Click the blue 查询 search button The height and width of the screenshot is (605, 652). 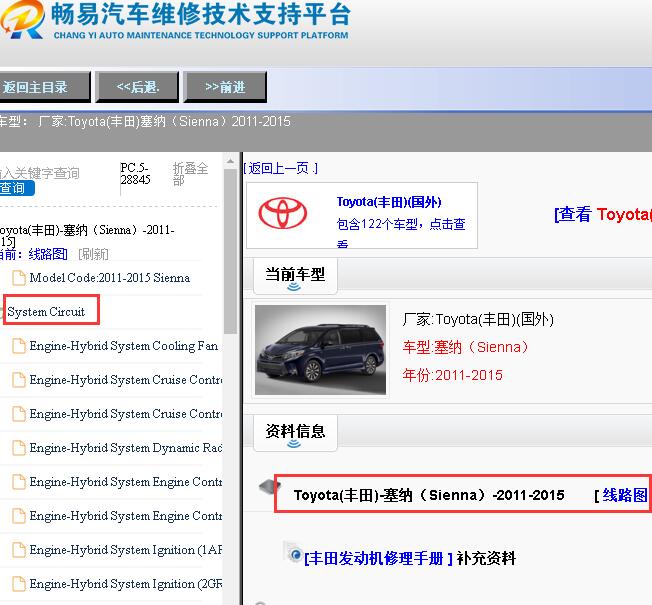click(16, 188)
